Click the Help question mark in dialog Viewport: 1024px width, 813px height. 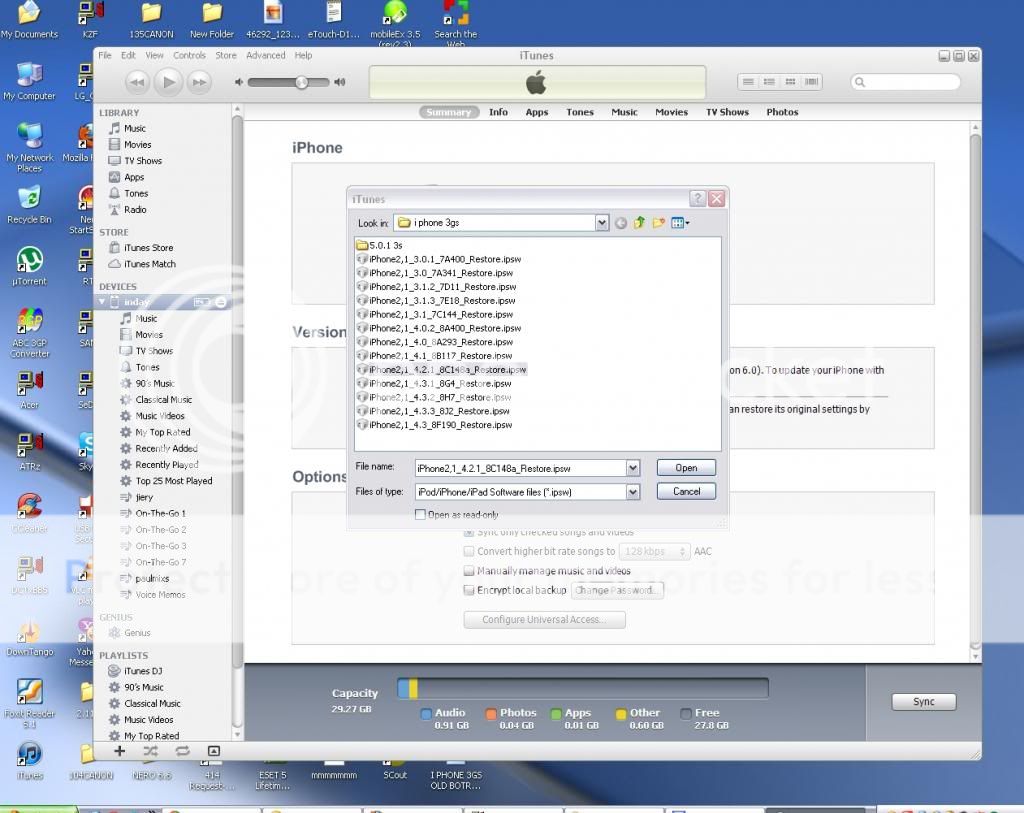coord(697,199)
